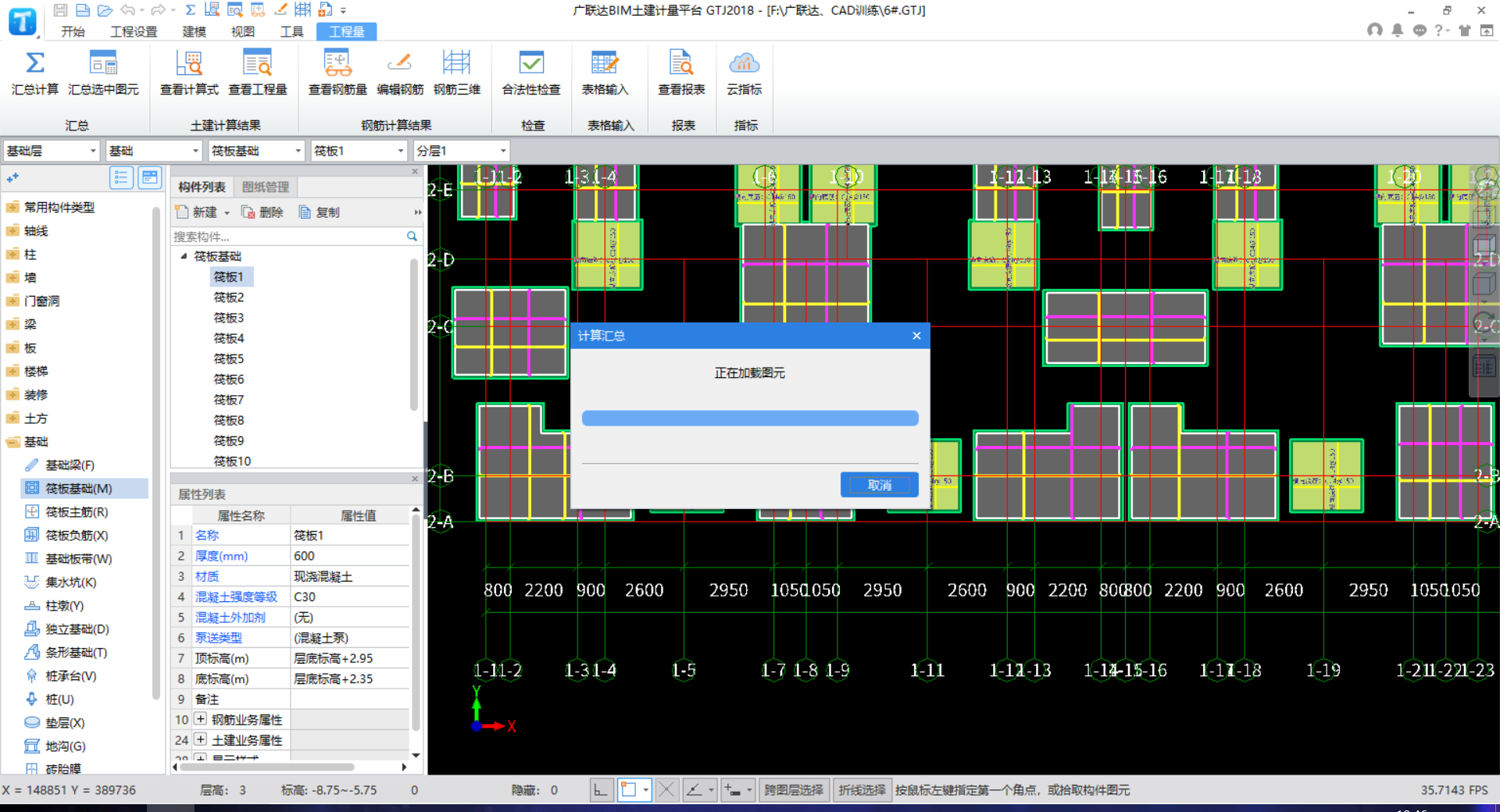The image size is (1500, 812).
Task: Open the 查看报表 report viewer
Action: (681, 73)
